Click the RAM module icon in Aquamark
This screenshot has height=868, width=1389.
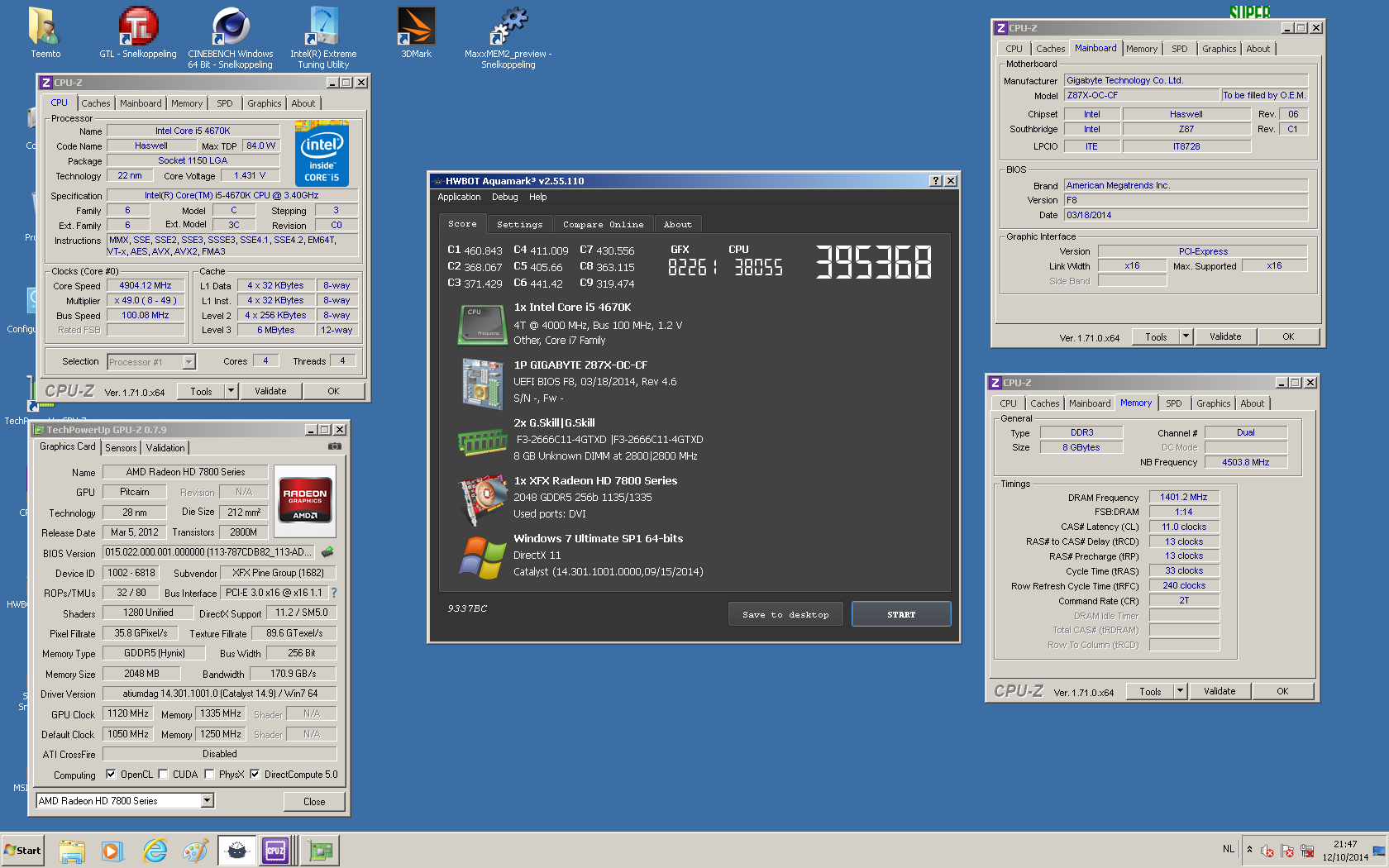[482, 441]
